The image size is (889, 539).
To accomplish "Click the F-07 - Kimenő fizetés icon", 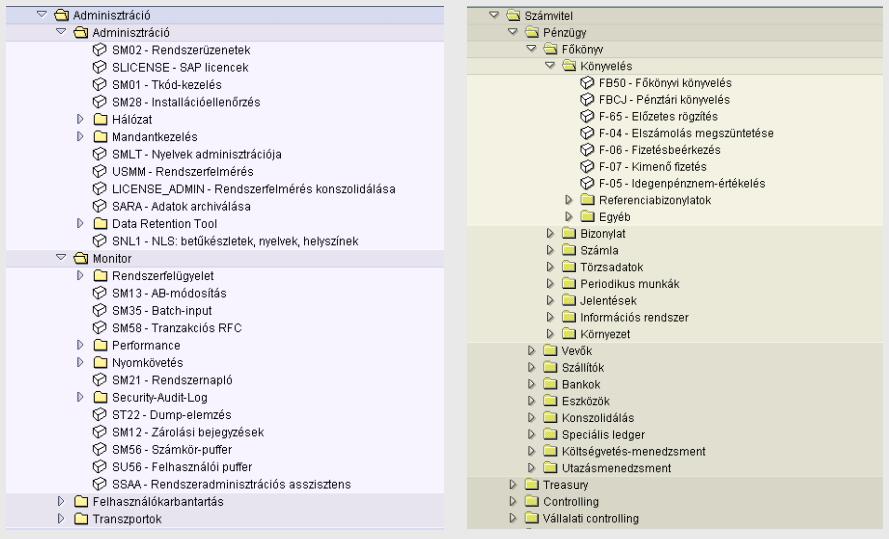I will (x=587, y=167).
